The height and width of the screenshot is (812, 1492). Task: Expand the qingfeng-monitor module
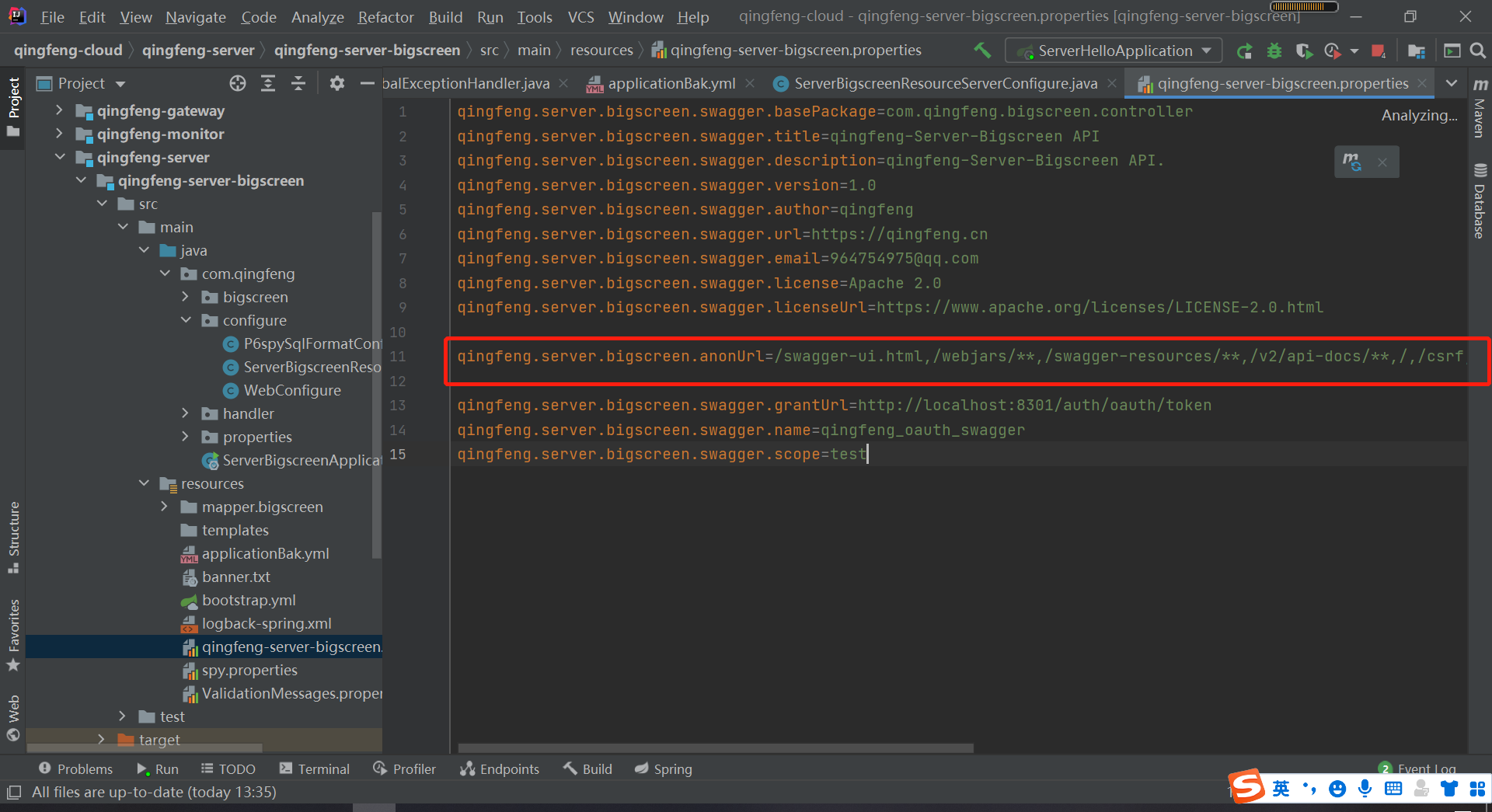click(x=60, y=134)
